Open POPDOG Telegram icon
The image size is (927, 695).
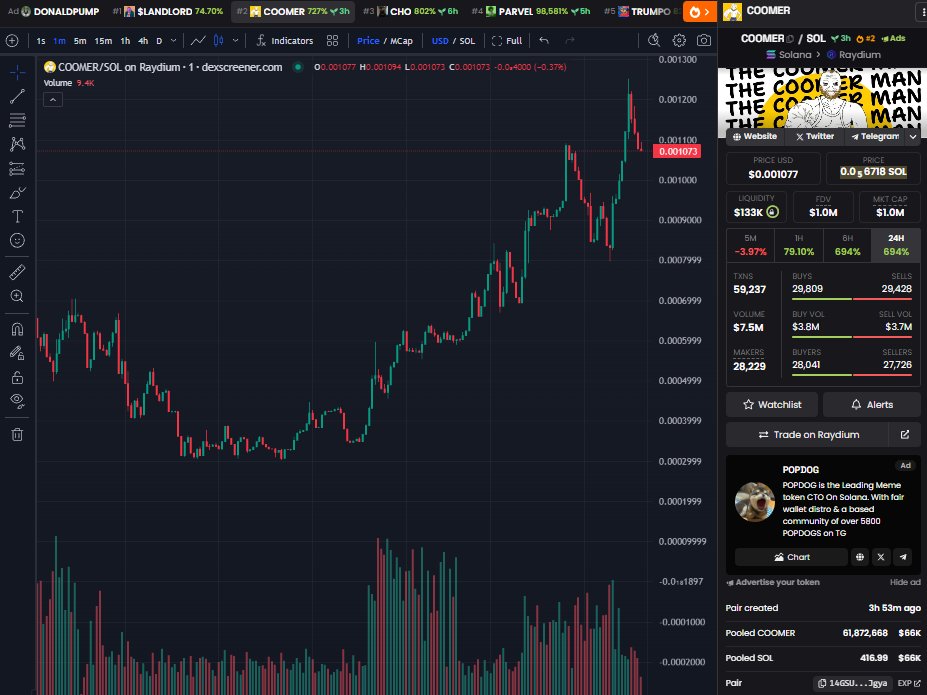point(903,557)
